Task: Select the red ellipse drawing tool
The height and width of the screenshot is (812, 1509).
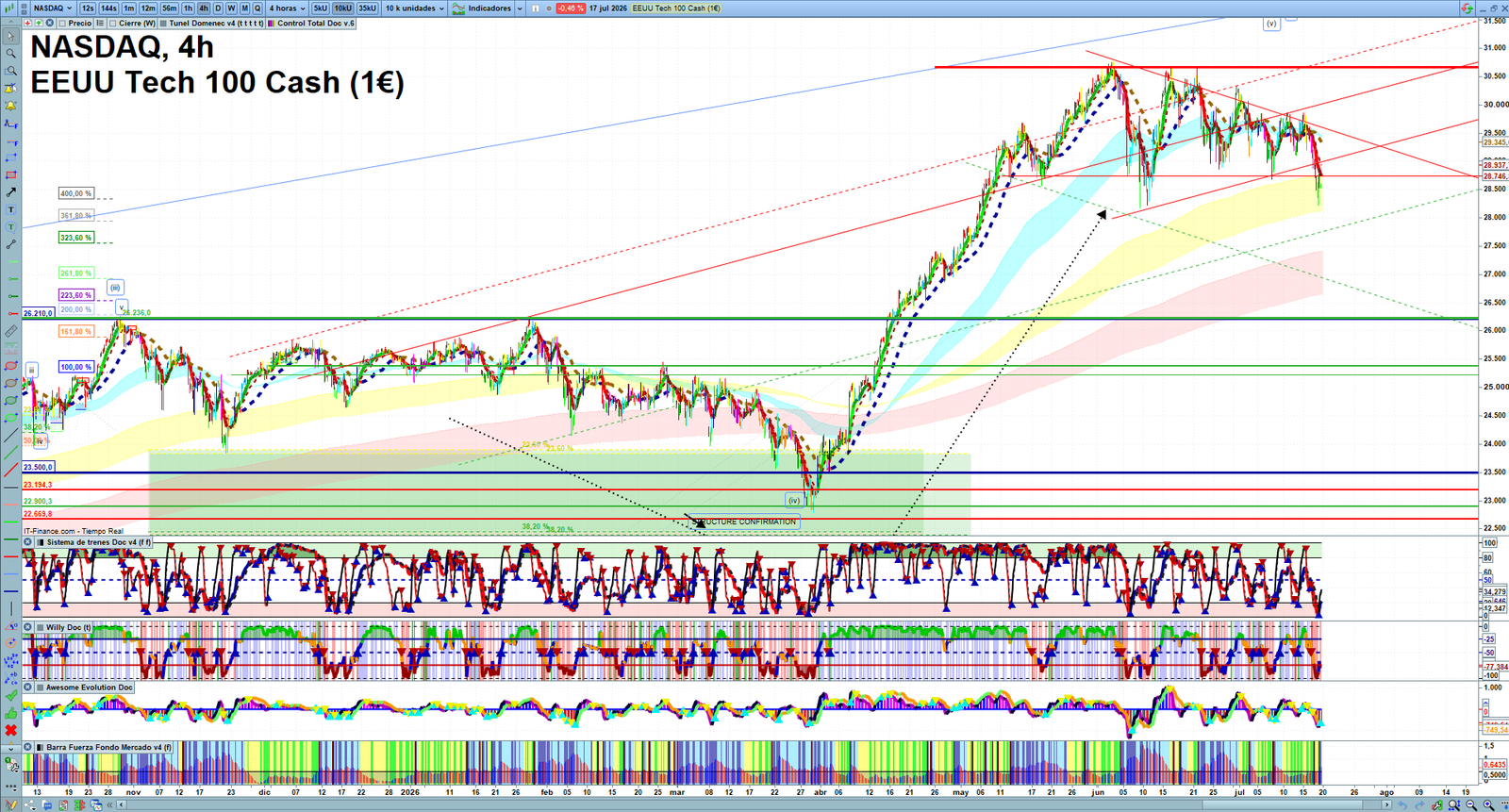Action: [11, 366]
